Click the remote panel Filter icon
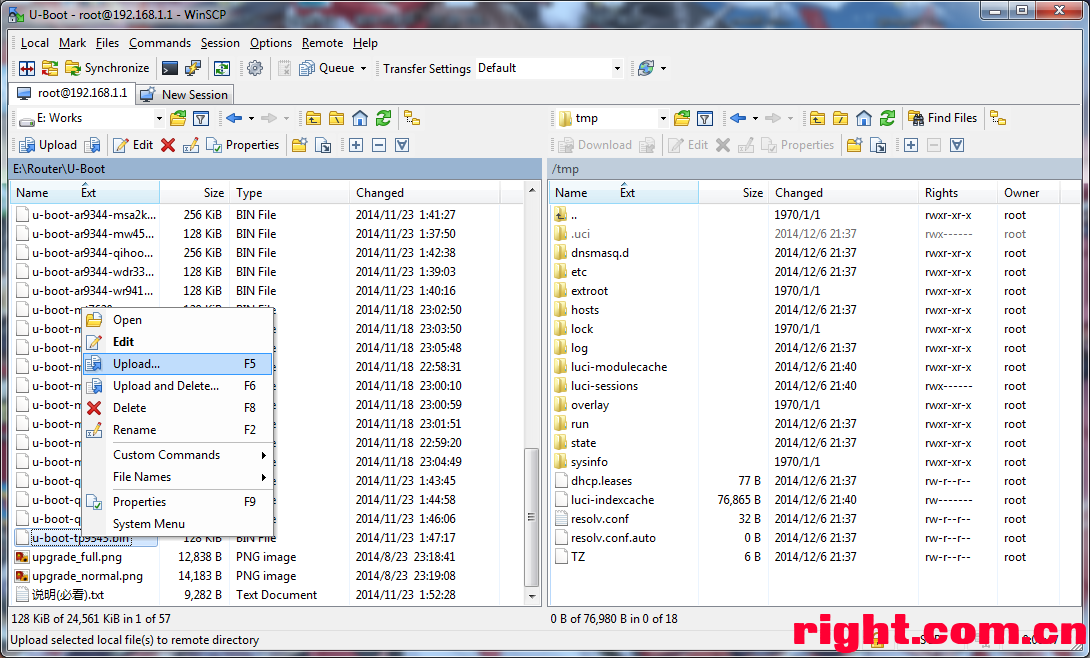The image size is (1090, 658). coord(705,119)
